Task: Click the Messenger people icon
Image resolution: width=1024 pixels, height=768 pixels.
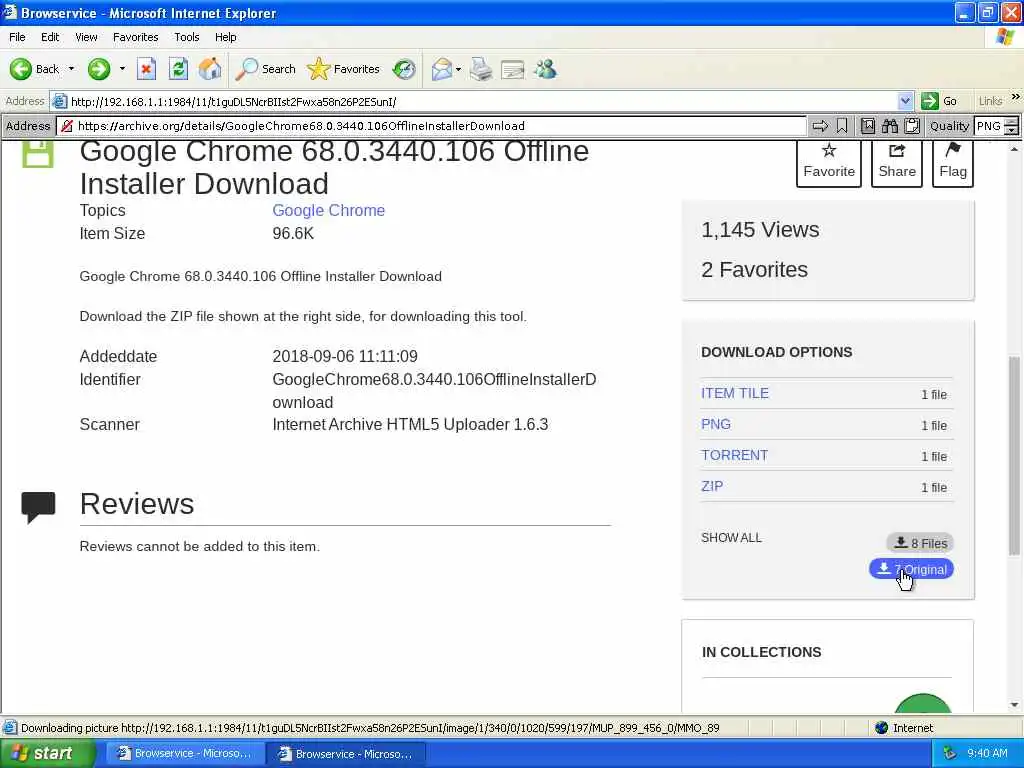Action: point(545,69)
